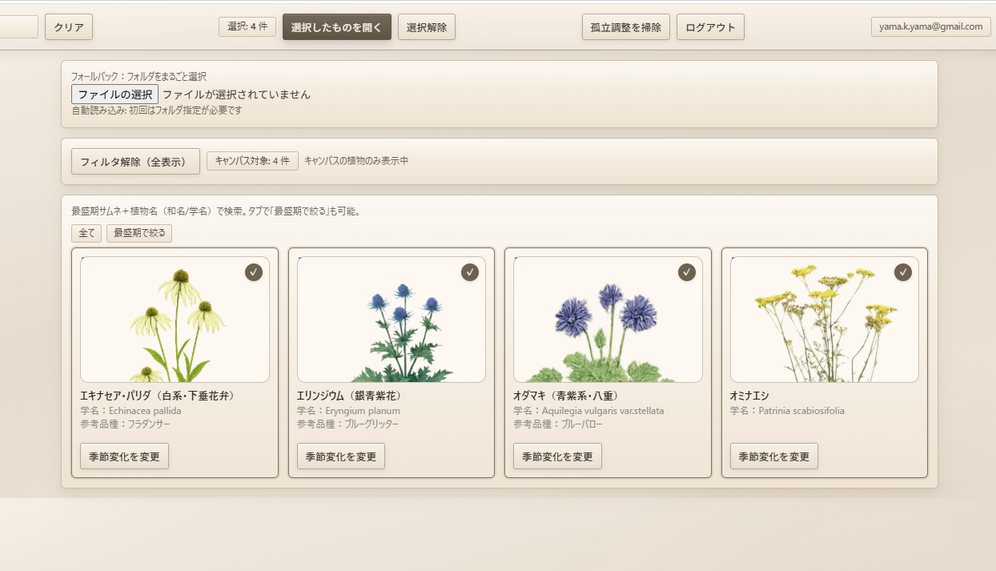The height and width of the screenshot is (571, 996).
Task: Select the 最盛期で絞る tab
Action: click(139, 233)
